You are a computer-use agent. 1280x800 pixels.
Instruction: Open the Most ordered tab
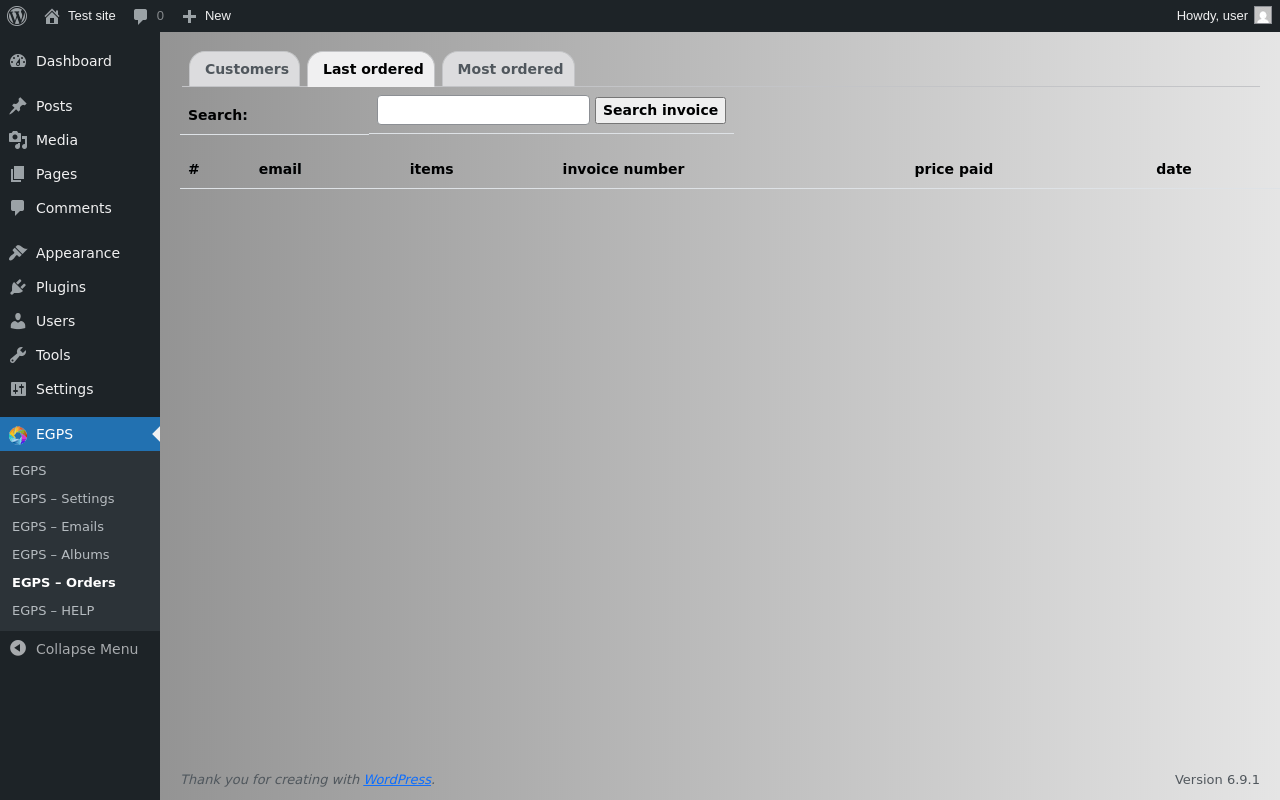click(509, 69)
